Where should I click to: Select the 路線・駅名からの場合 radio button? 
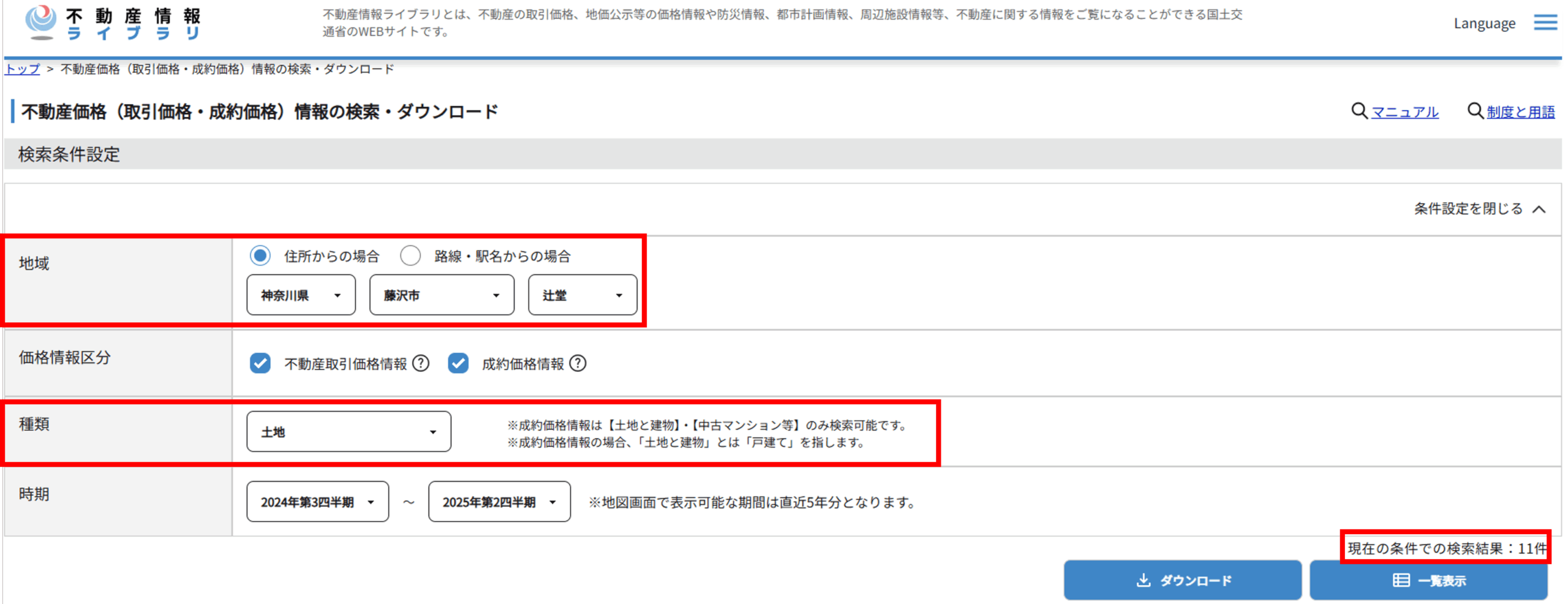411,256
